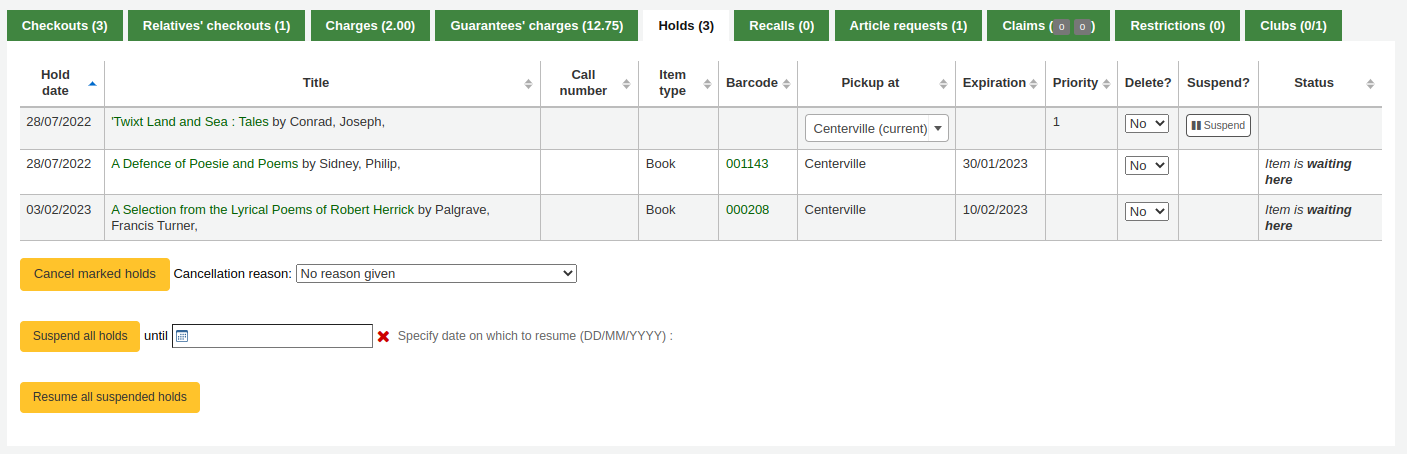Screen dimensions: 1407x454
Task: Click the suspend-until date input field
Action: 280,336
